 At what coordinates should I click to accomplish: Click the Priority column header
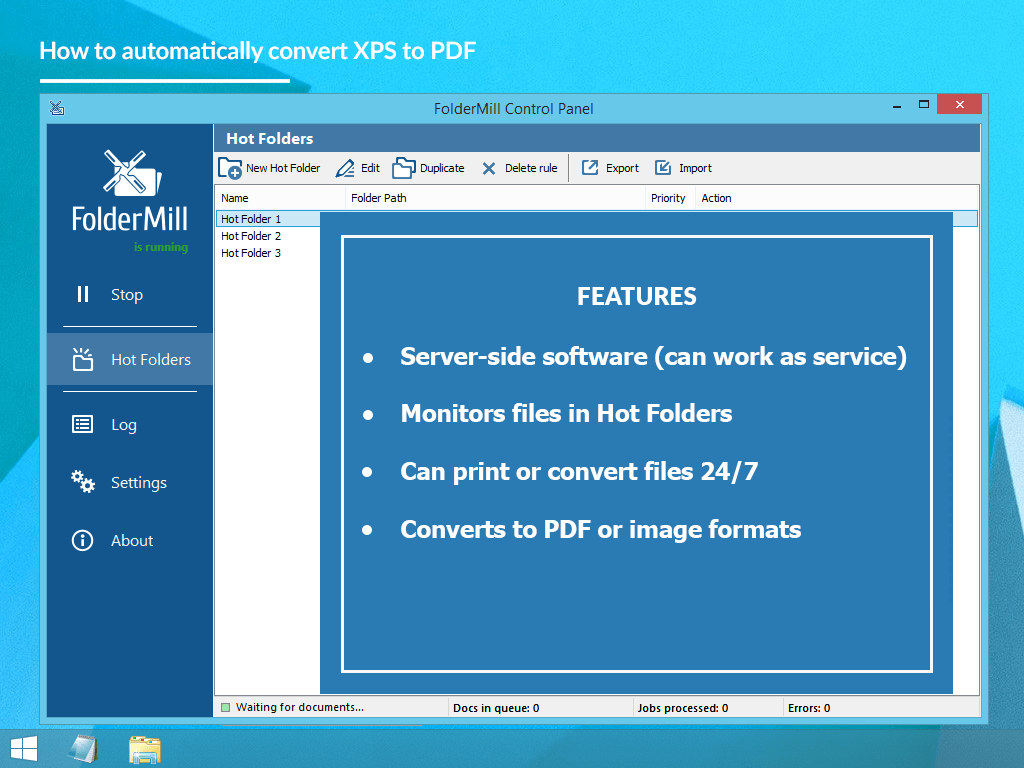[x=668, y=198]
